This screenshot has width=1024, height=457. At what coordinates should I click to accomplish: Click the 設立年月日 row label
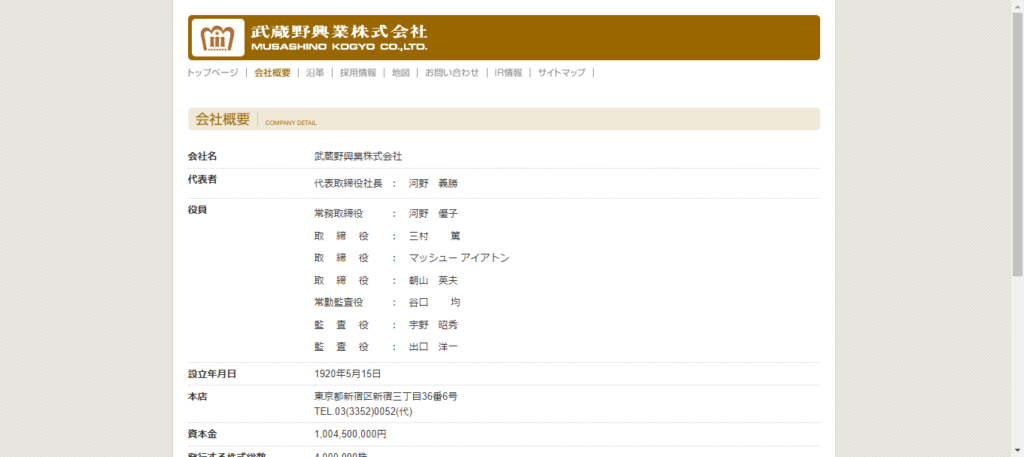pos(212,374)
